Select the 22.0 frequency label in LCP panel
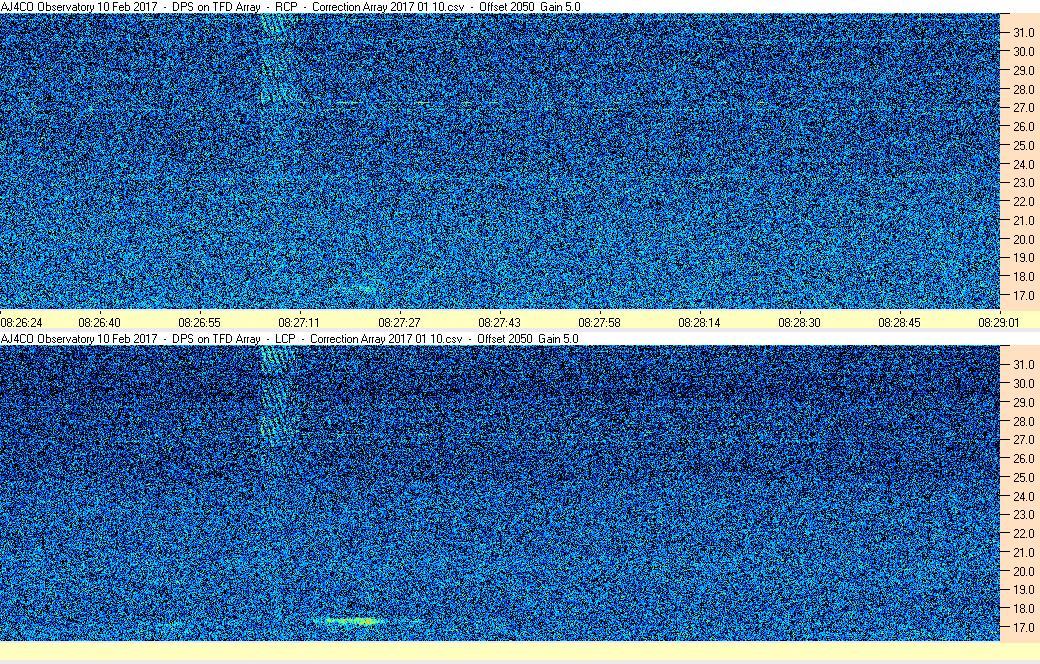The width and height of the screenshot is (1040, 664). 1023,533
